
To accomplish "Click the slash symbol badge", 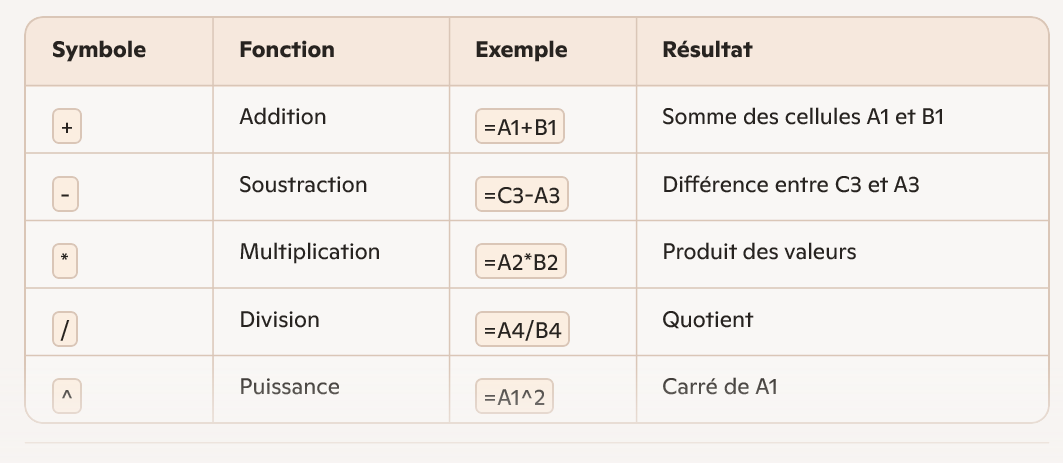I will [x=66, y=330].
